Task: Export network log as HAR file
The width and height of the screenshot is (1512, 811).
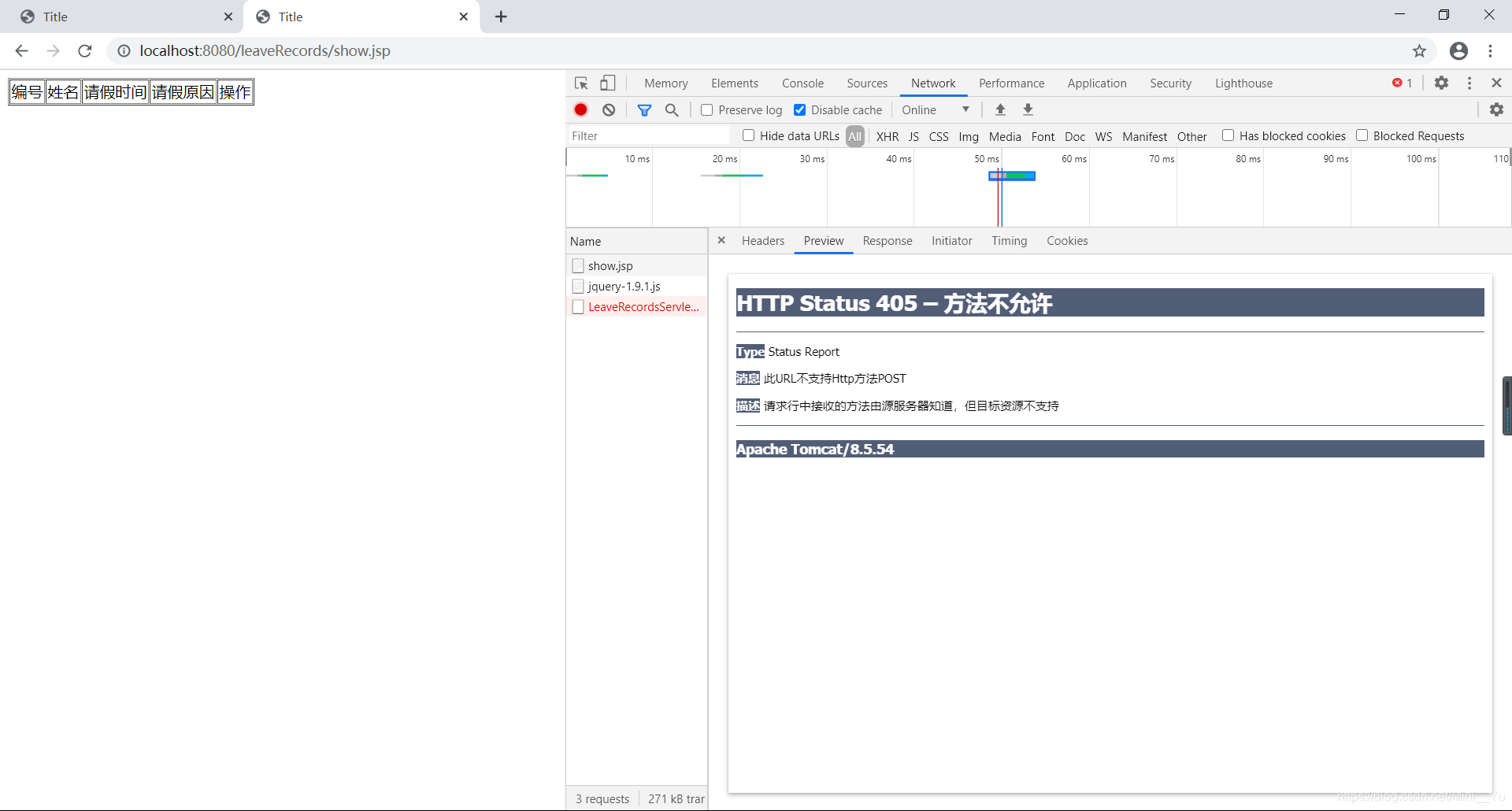Action: (x=1028, y=109)
